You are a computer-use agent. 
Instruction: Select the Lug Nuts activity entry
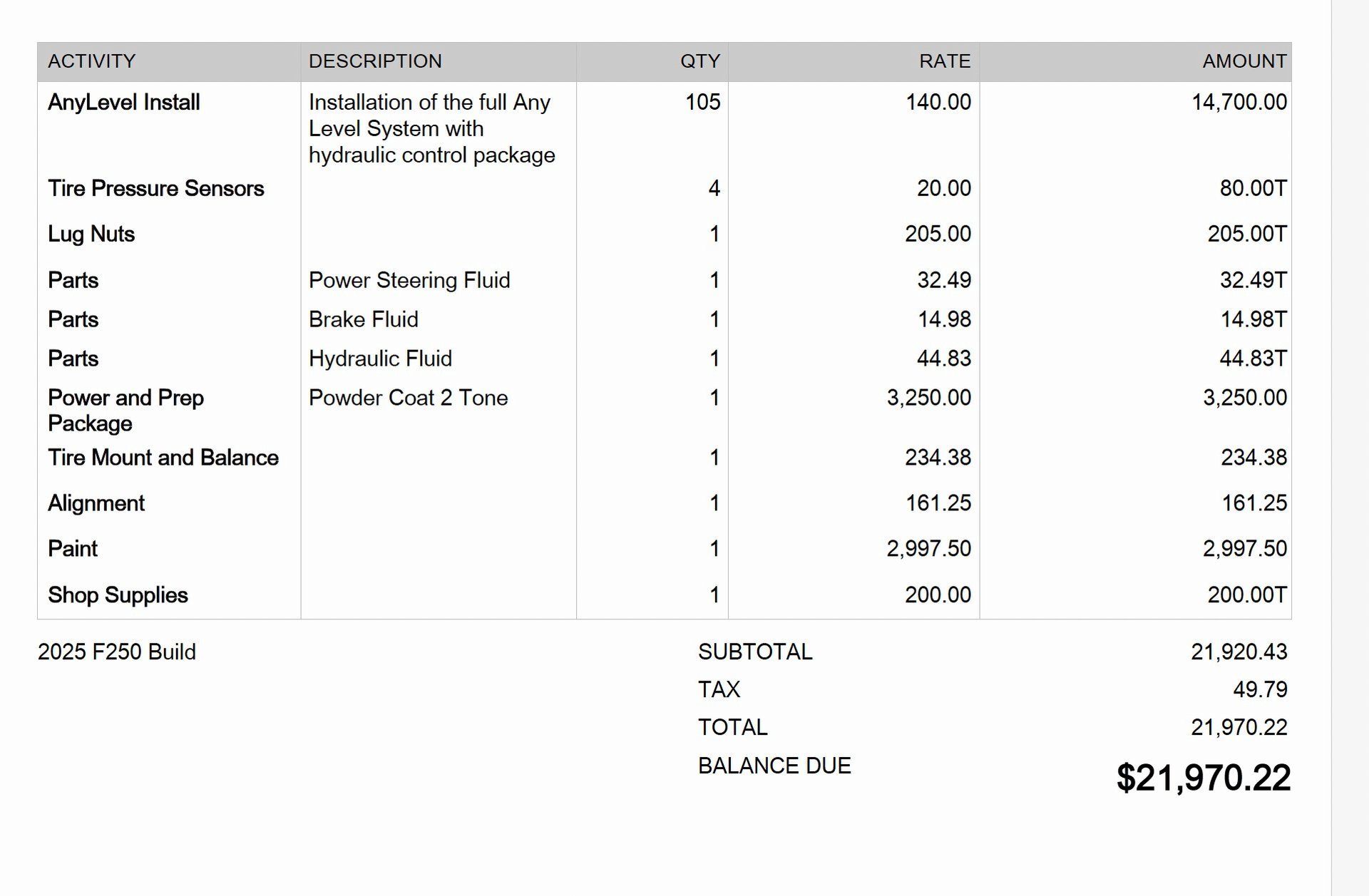[91, 234]
